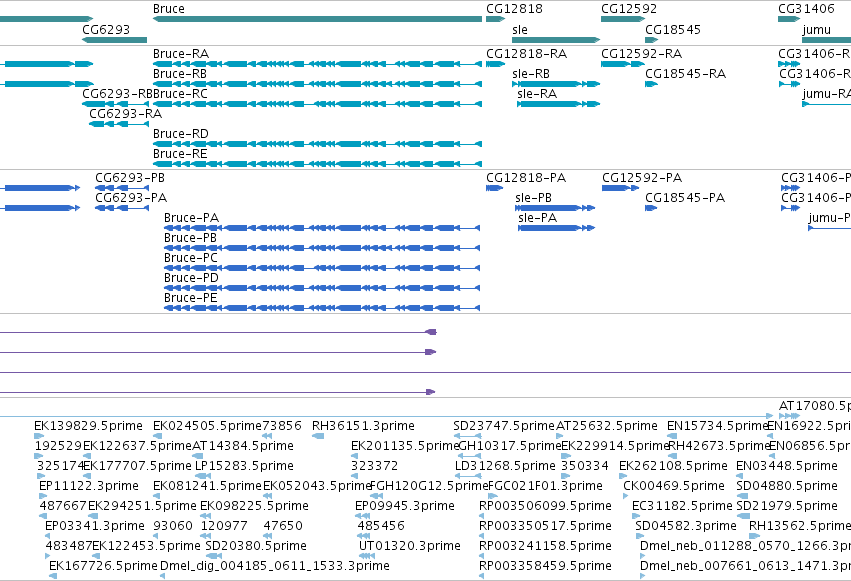Click the CG6293 gene label
851x581 pixels.
click(106, 29)
